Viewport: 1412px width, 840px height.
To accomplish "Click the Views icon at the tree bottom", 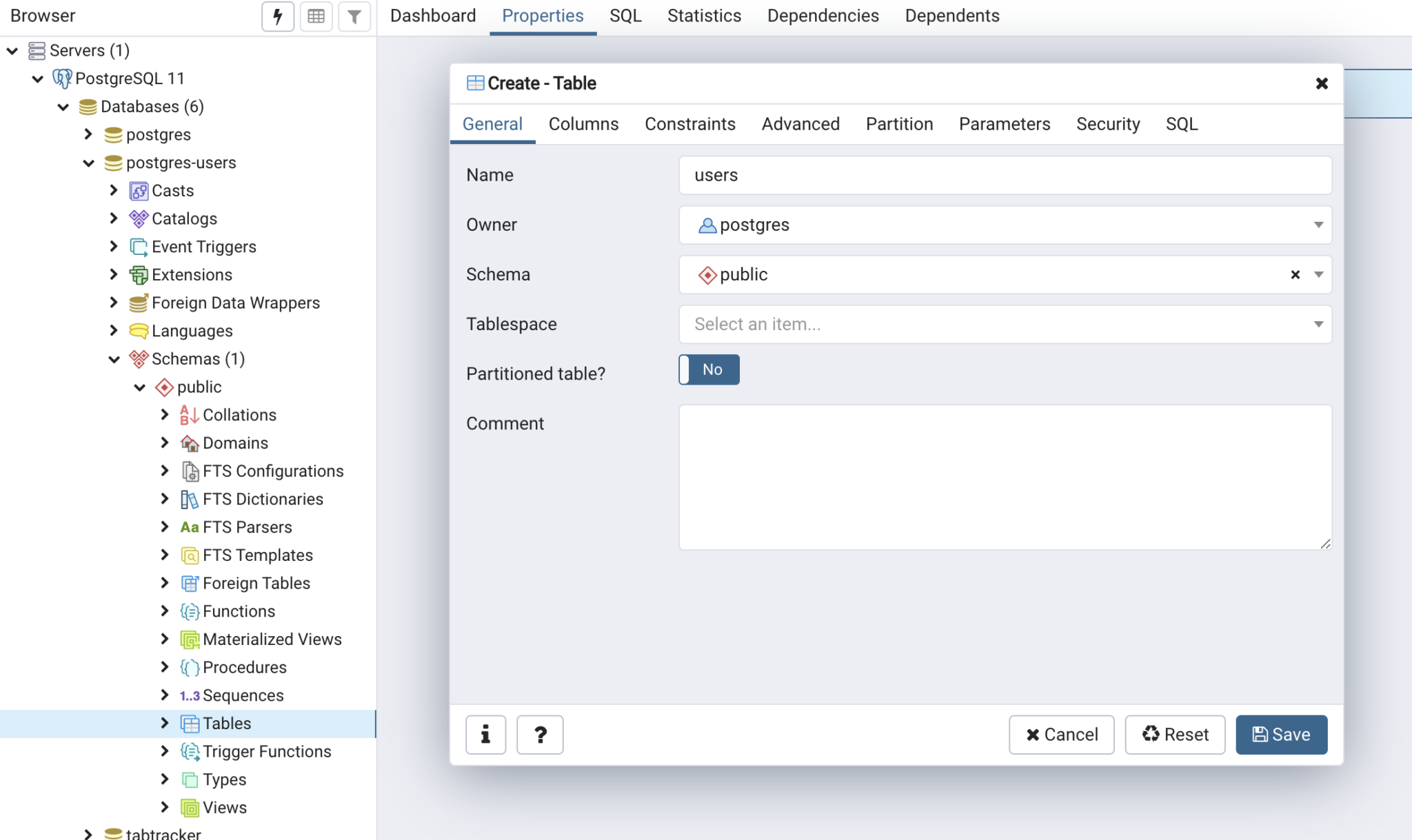I will (x=189, y=807).
